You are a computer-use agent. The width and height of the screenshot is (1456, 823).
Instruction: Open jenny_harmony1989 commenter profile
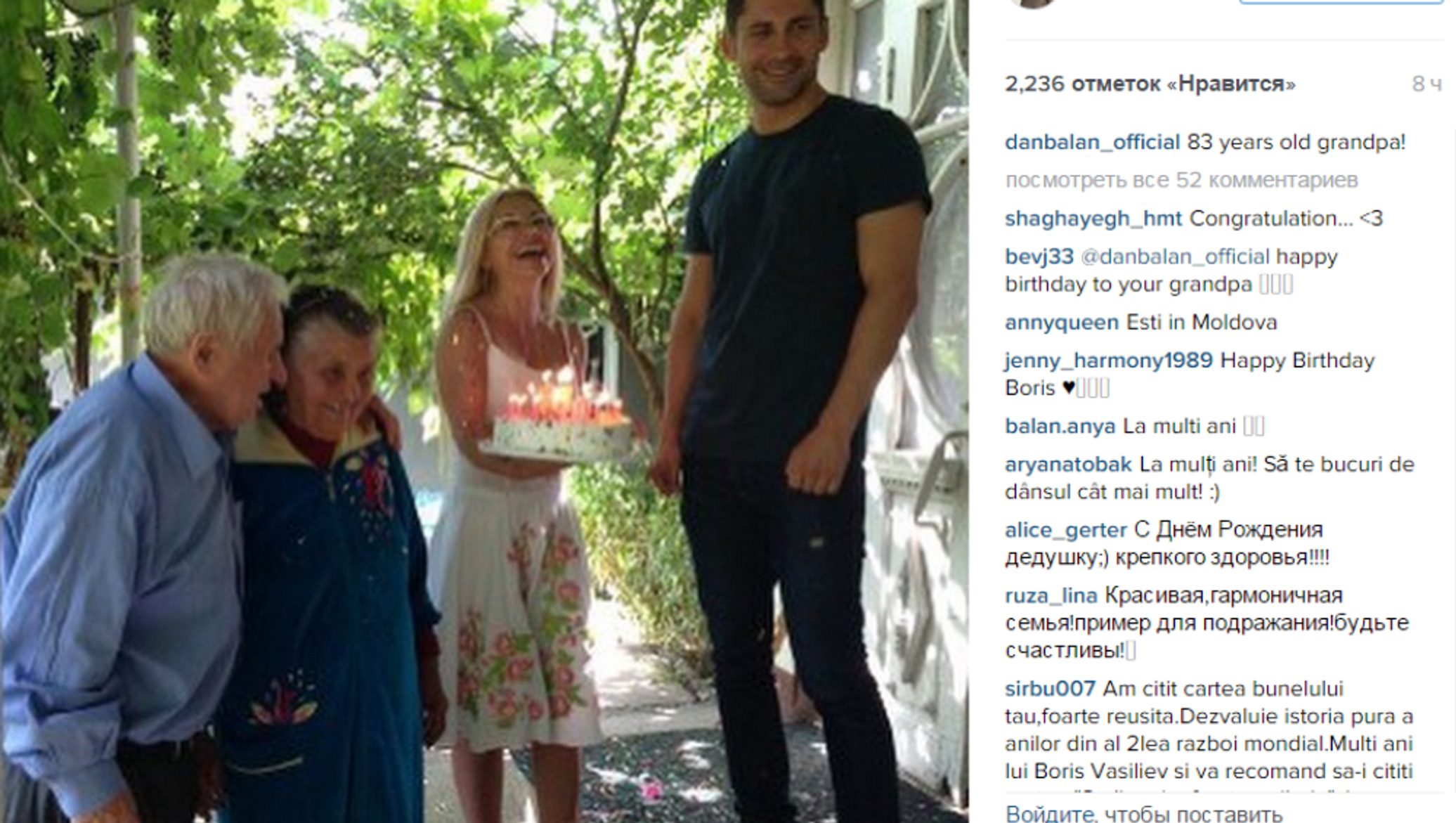click(1109, 361)
